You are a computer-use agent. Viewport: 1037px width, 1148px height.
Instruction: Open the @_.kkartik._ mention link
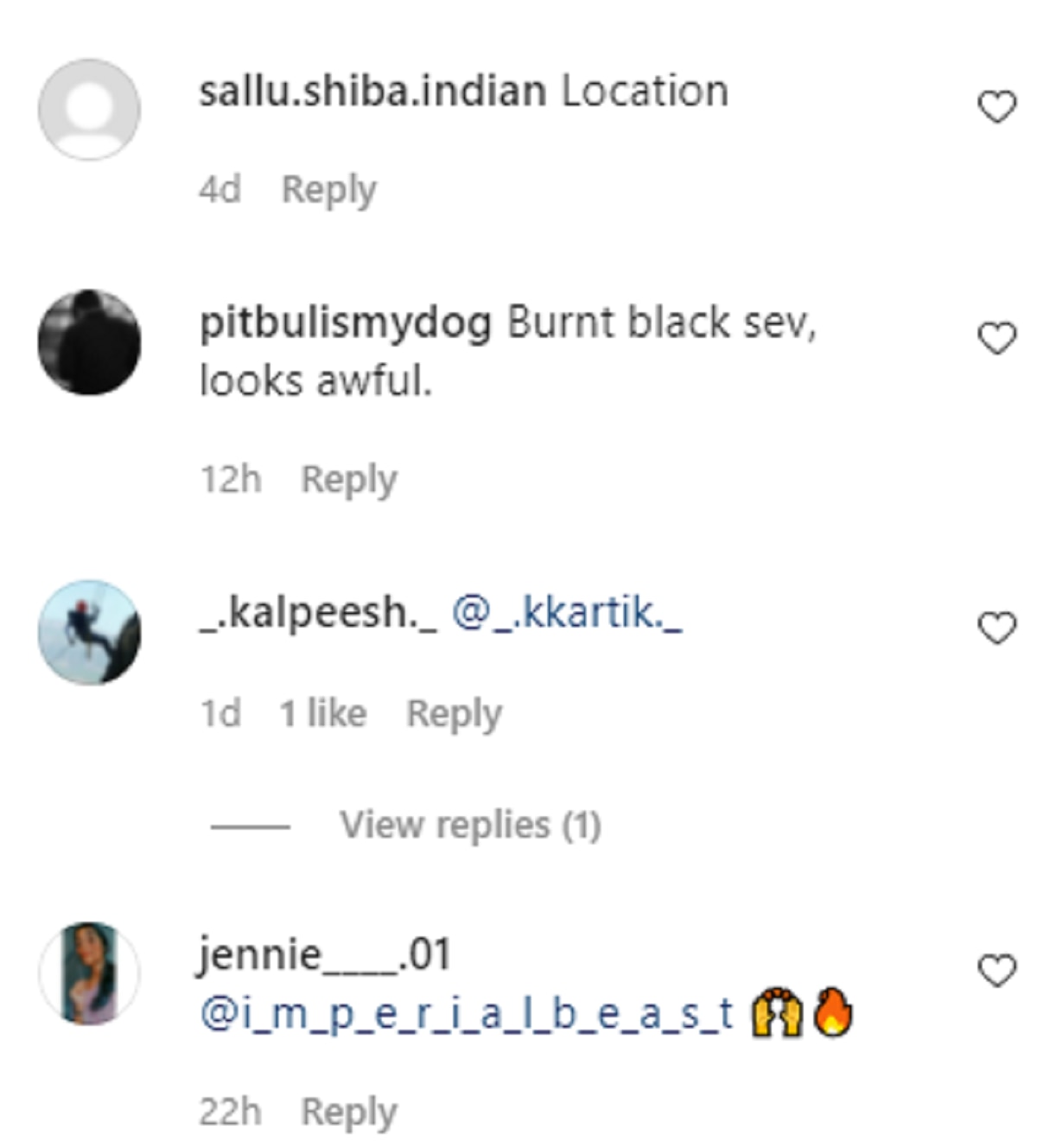[x=567, y=613]
